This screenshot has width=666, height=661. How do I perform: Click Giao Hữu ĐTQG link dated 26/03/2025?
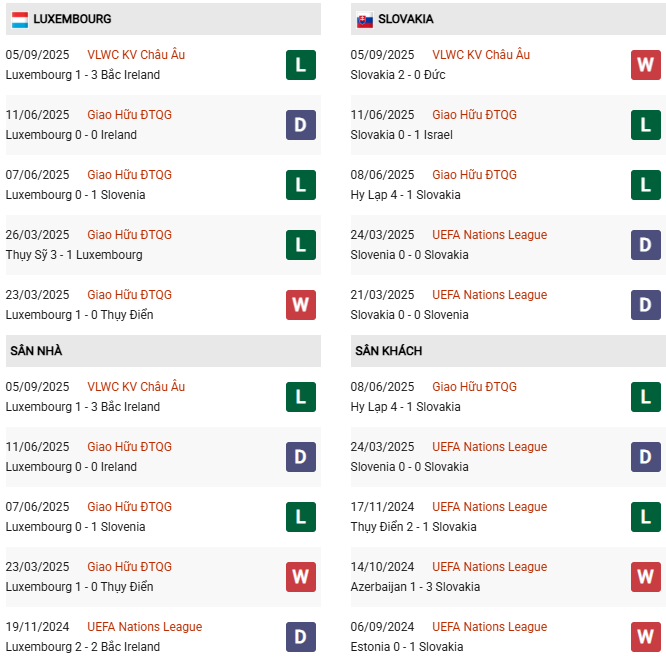pyautogui.click(x=129, y=235)
